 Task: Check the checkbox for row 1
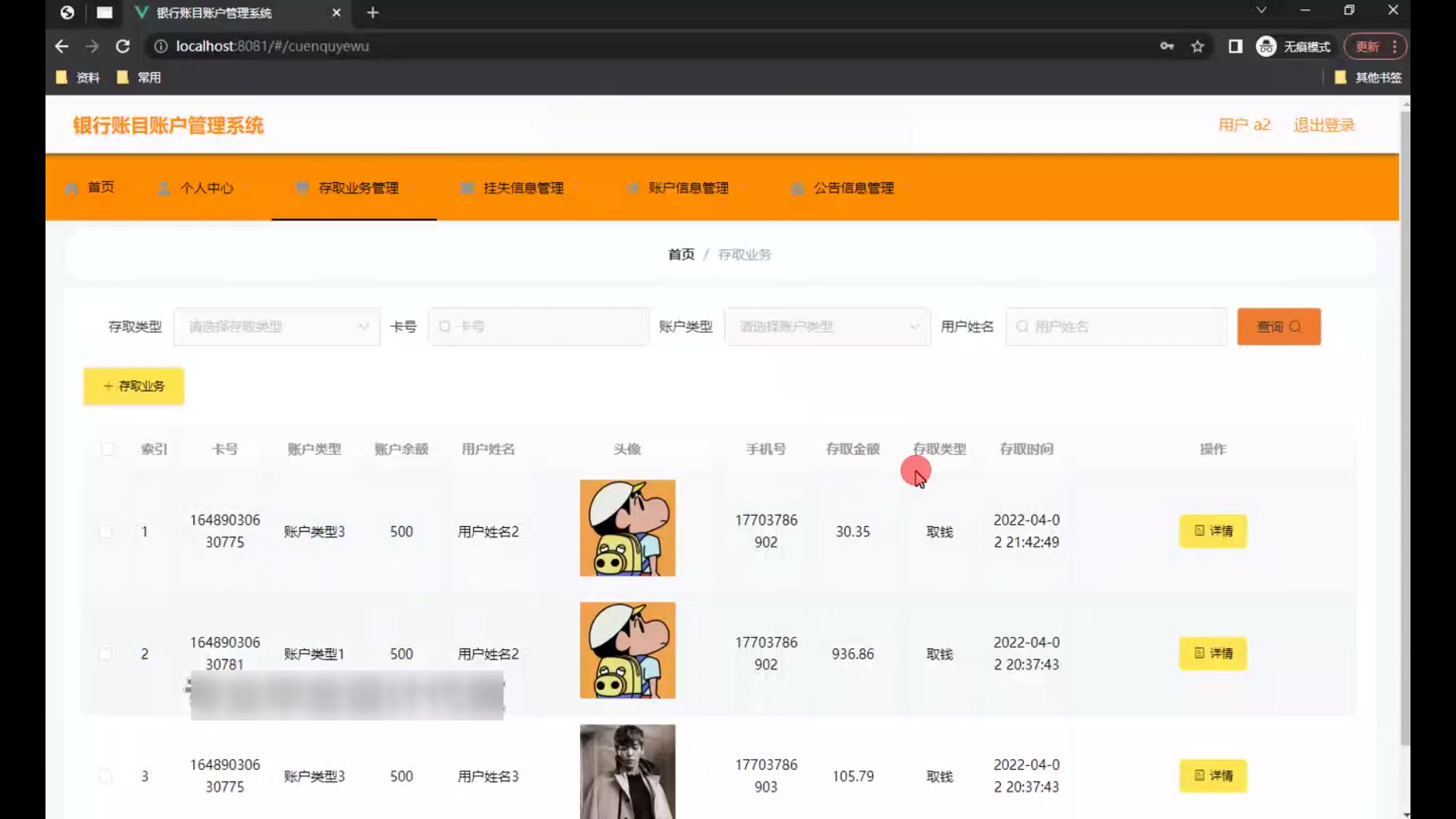click(106, 532)
